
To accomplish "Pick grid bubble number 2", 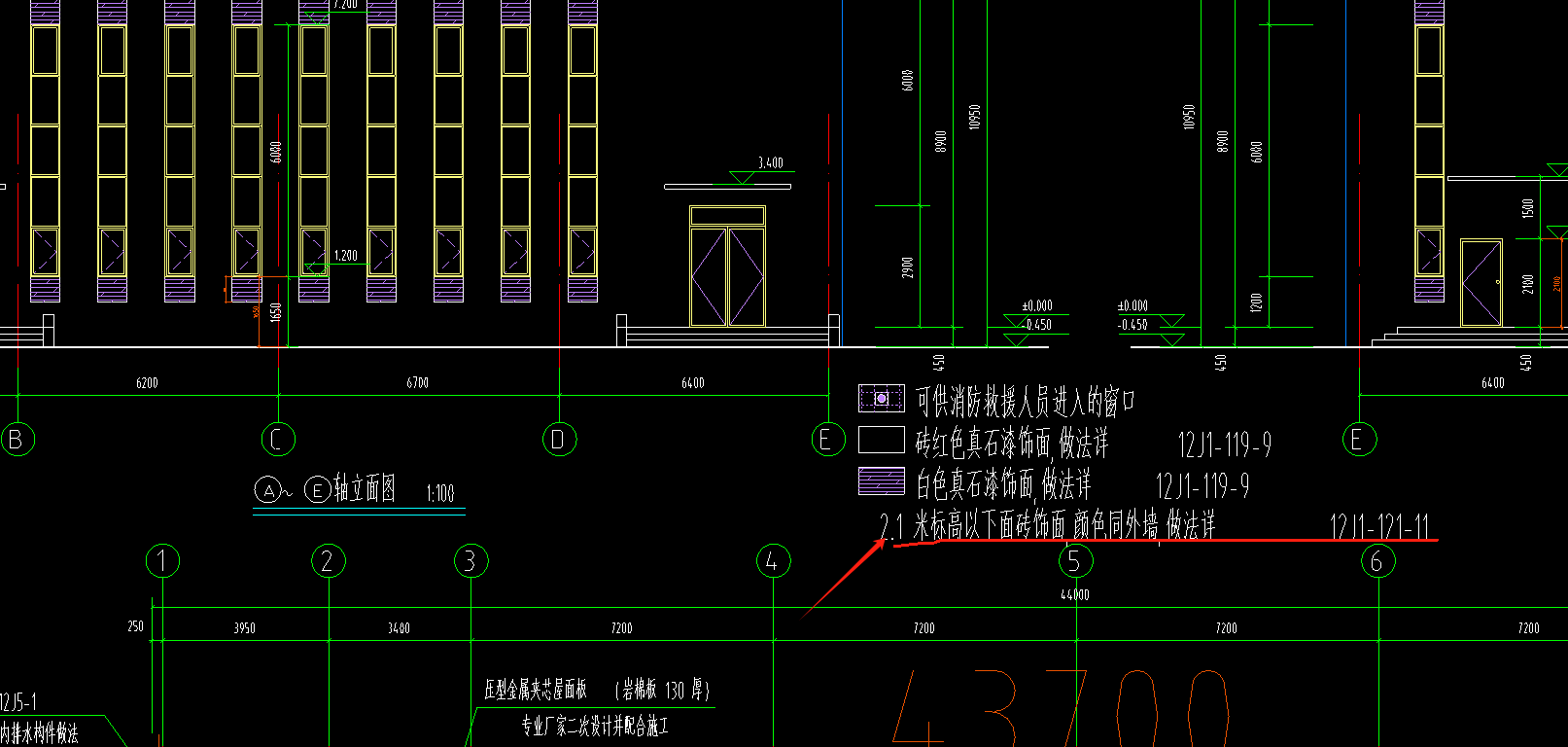I will click(x=329, y=561).
